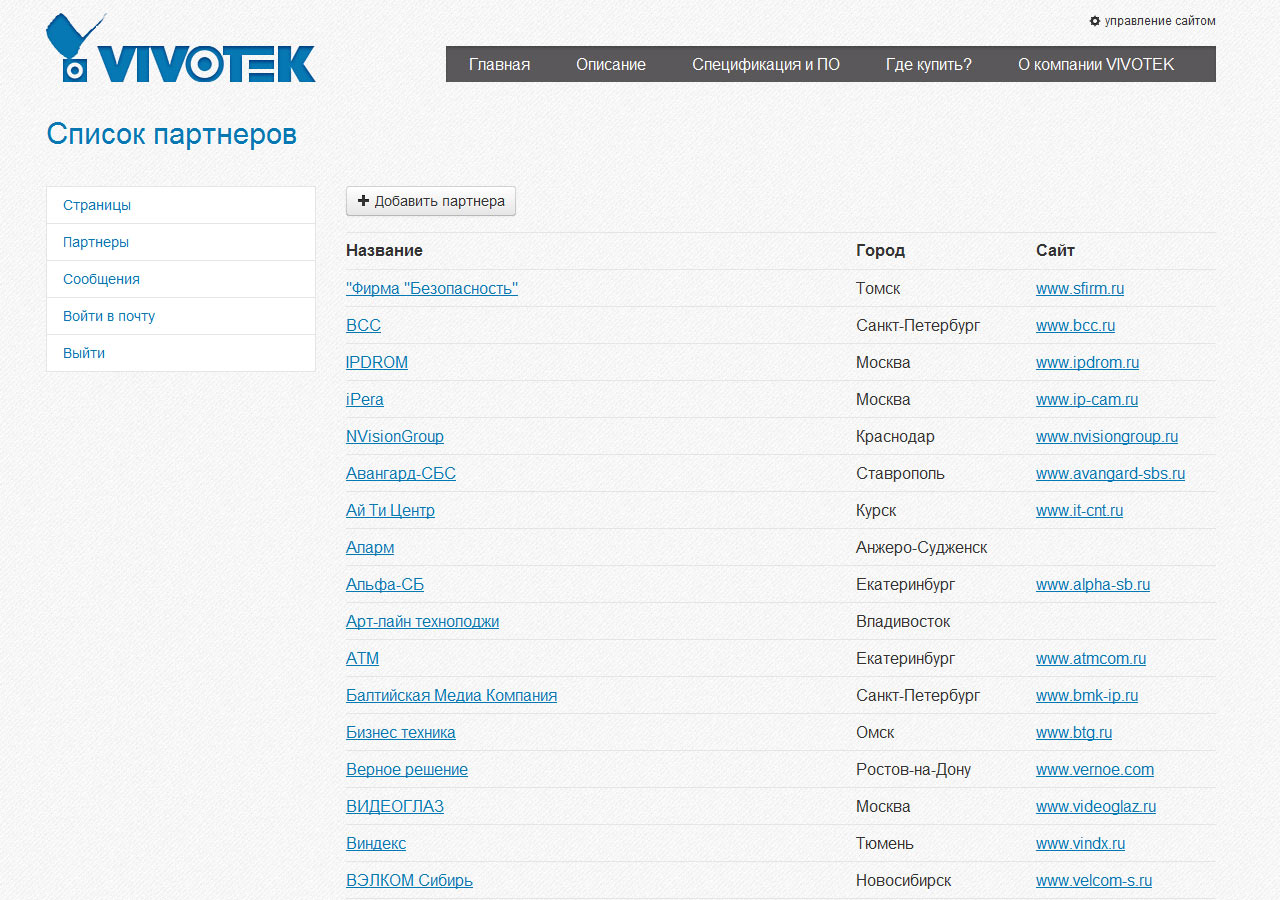
Task: Click the city cell Курск
Action: pyautogui.click(x=876, y=510)
